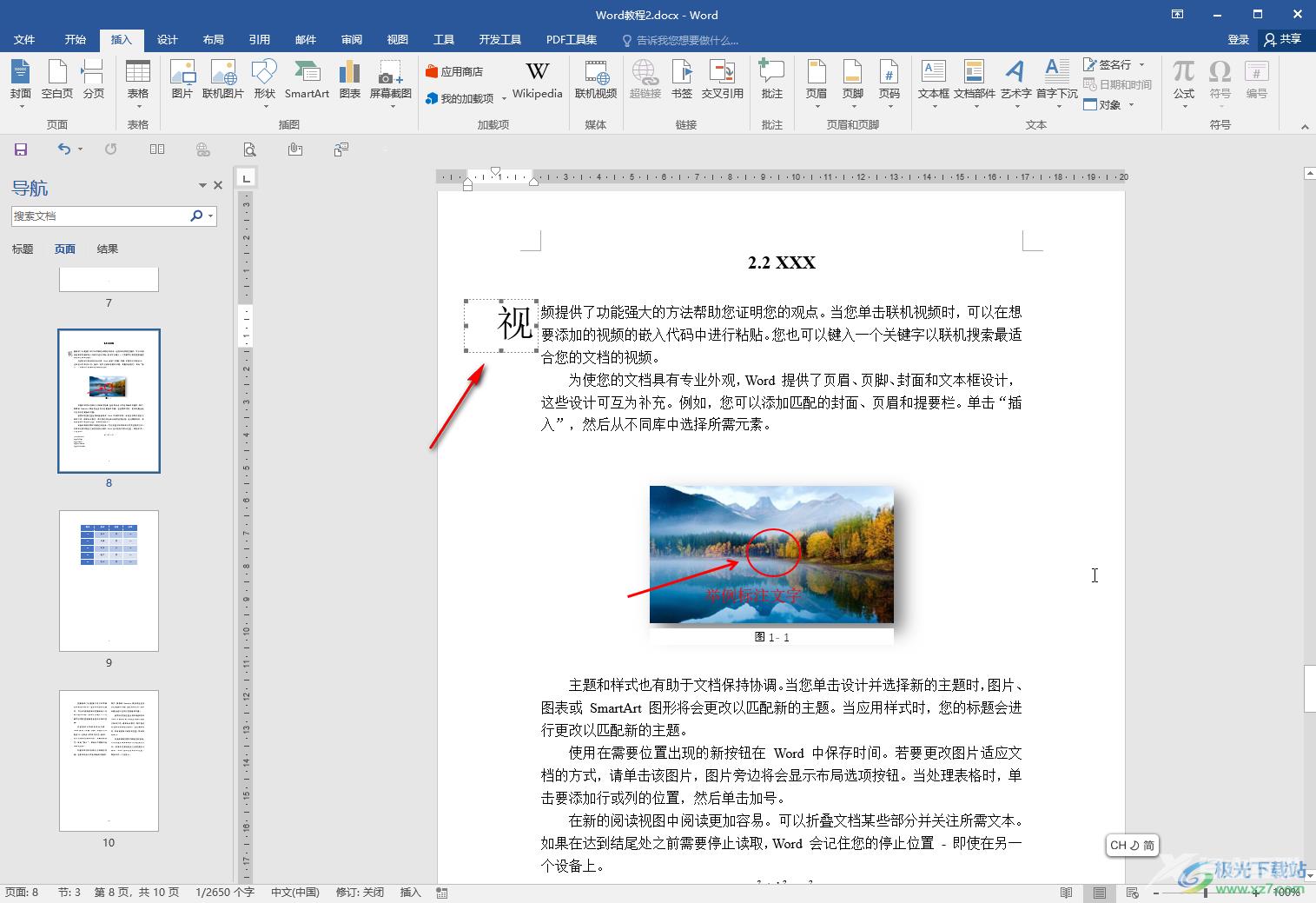Viewport: 1316px width, 903px height.
Task: Click Tell me what you want to do box
Action: coord(680,40)
